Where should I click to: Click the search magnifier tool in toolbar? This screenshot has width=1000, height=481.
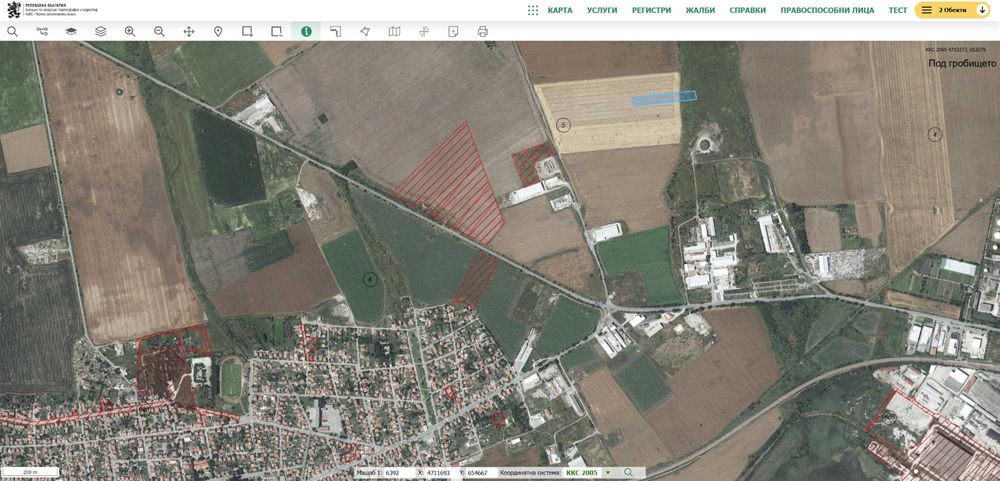click(12, 31)
